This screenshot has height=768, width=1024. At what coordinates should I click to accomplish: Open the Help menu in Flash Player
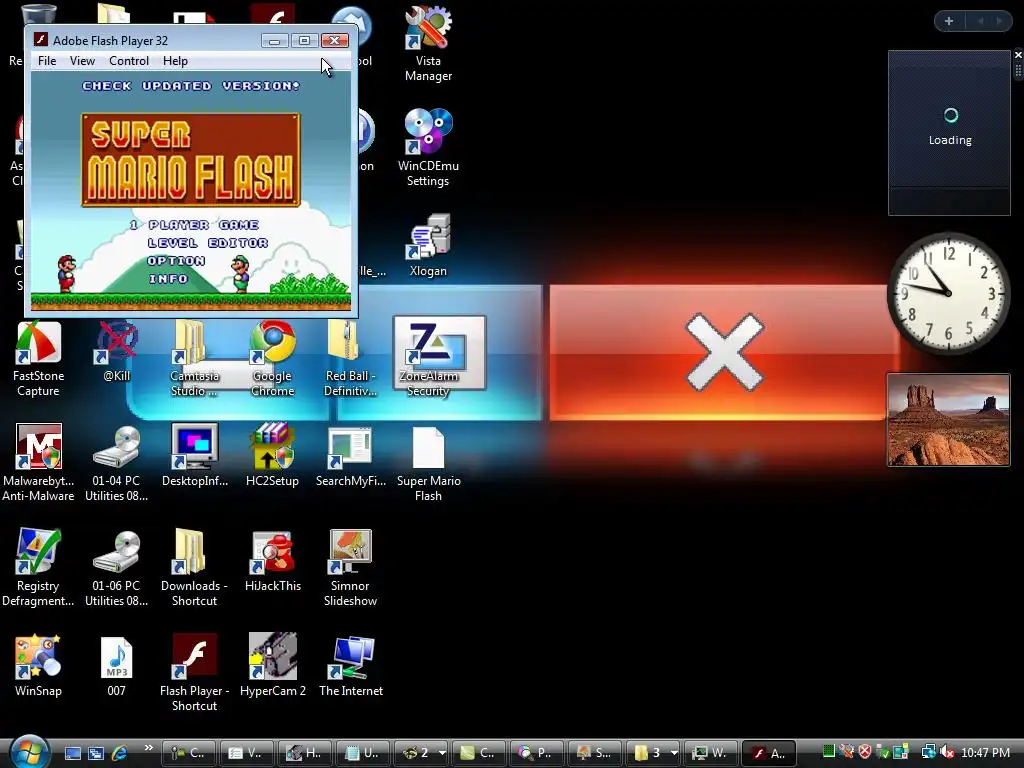pos(175,61)
